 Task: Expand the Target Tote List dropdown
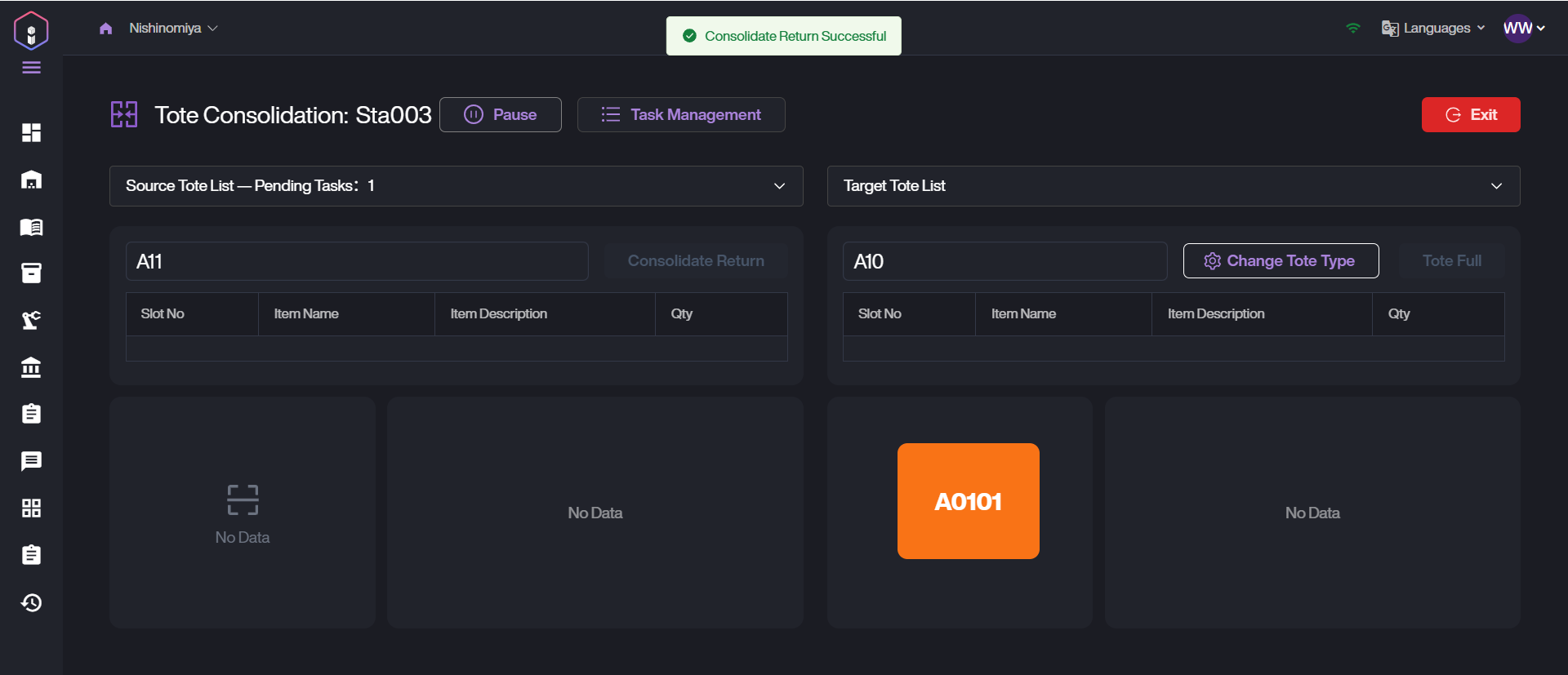[x=1173, y=186]
